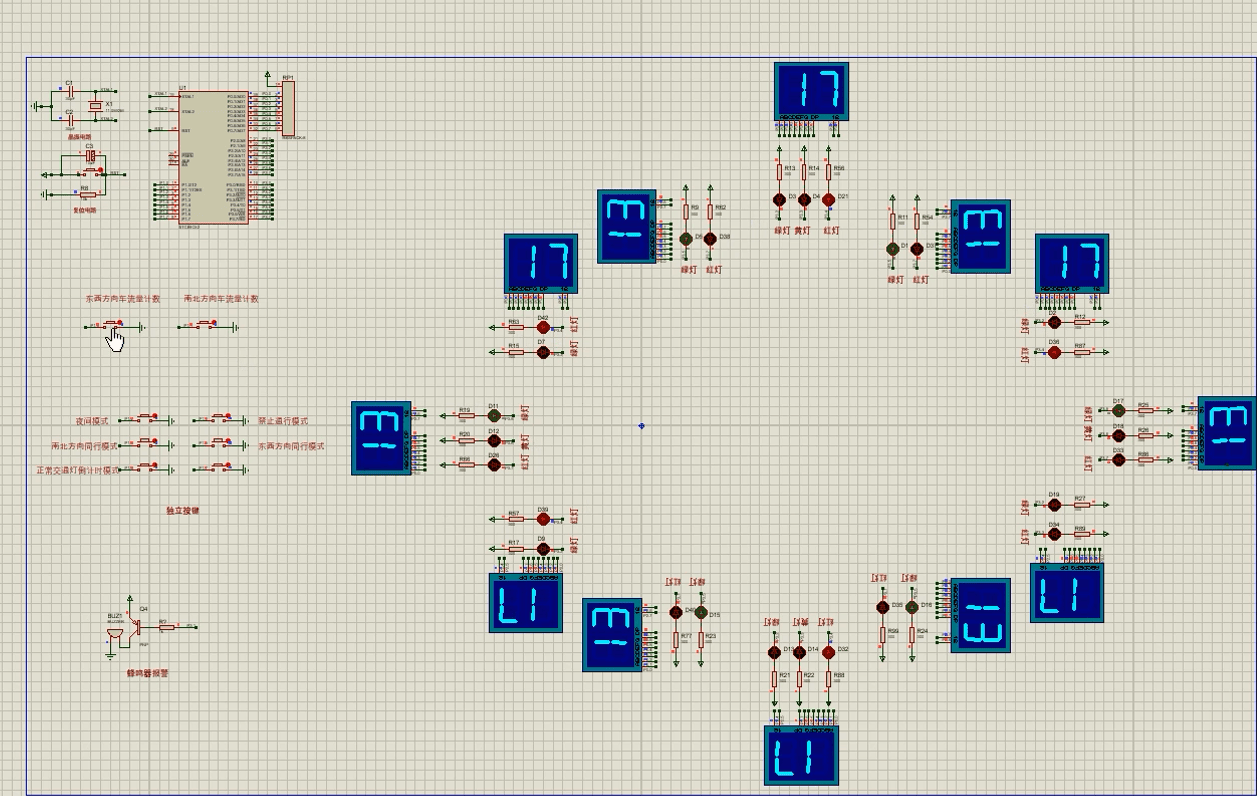The height and width of the screenshot is (796, 1257).
Task: Select the top-center 7-segment display showing 17
Action: click(x=811, y=92)
